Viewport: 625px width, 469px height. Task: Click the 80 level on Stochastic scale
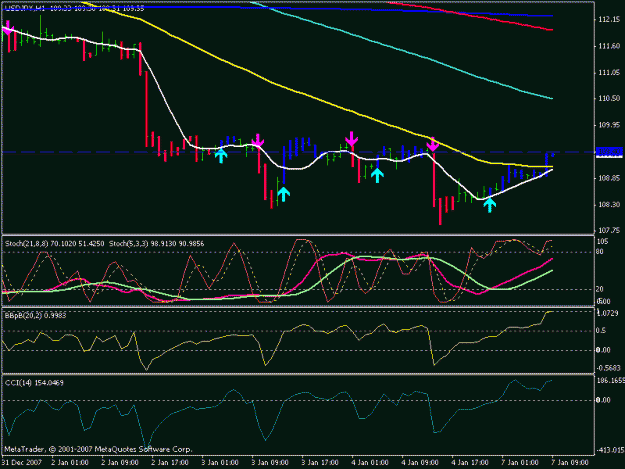600,252
